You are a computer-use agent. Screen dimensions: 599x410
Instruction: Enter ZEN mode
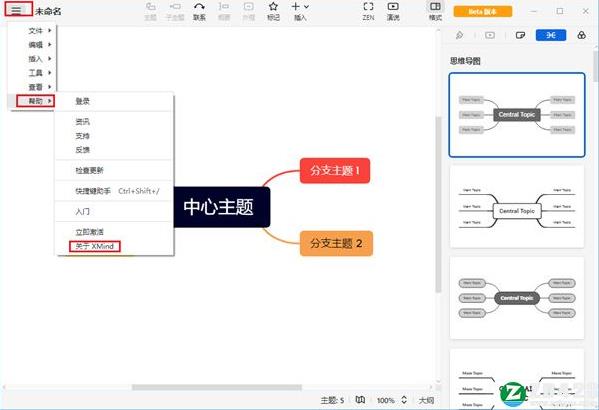(x=368, y=11)
